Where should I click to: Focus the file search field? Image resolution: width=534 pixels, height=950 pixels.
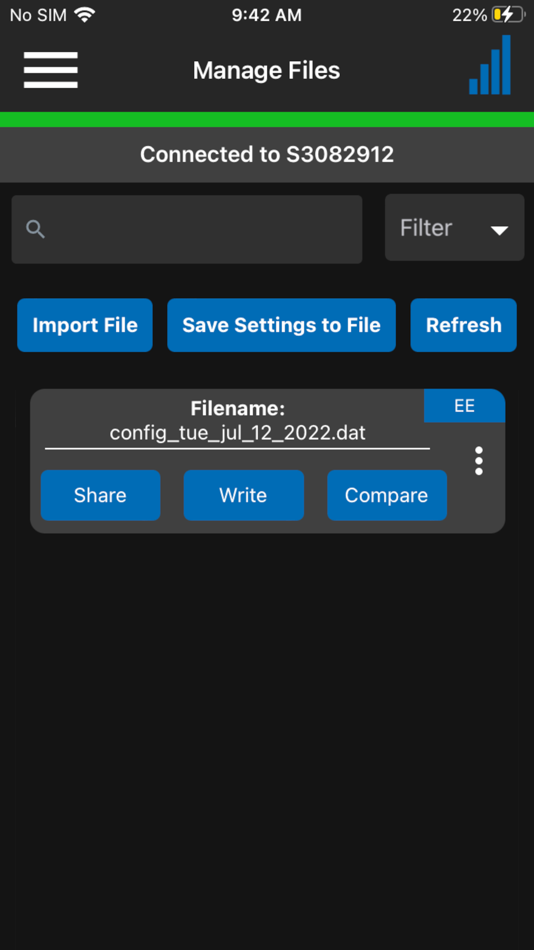click(187, 229)
